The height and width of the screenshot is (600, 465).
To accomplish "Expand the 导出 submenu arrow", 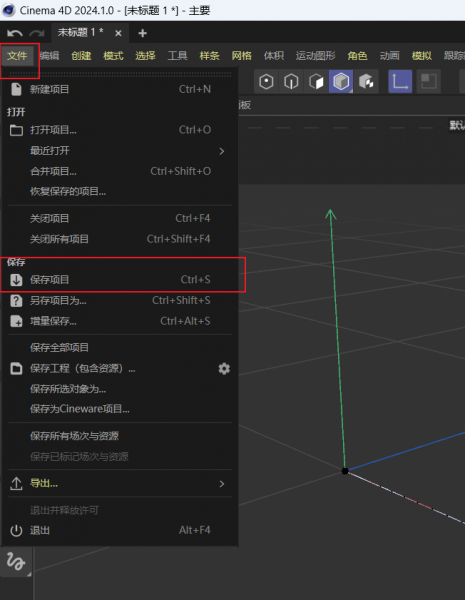I will coord(222,484).
